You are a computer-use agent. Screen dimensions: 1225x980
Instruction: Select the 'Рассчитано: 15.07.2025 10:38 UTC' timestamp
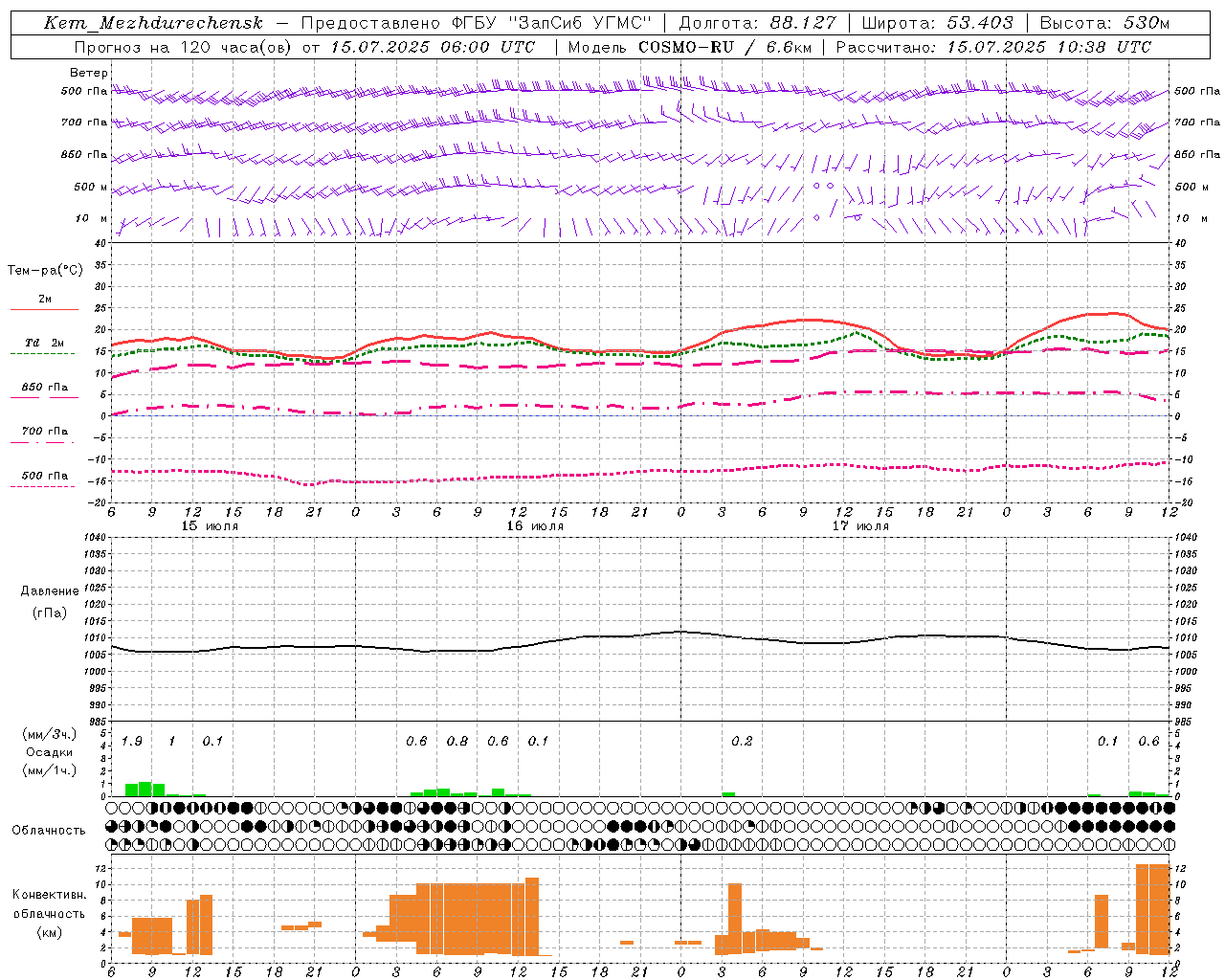click(x=993, y=47)
